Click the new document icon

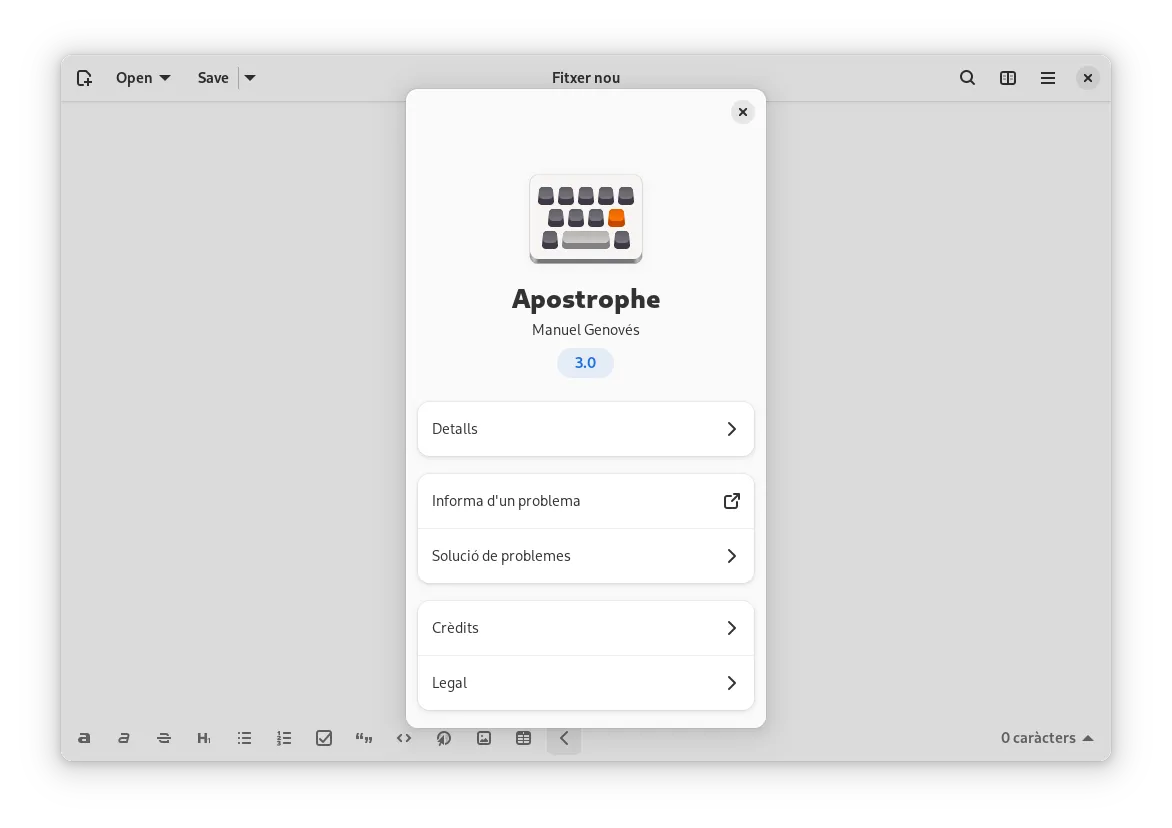[84, 78]
